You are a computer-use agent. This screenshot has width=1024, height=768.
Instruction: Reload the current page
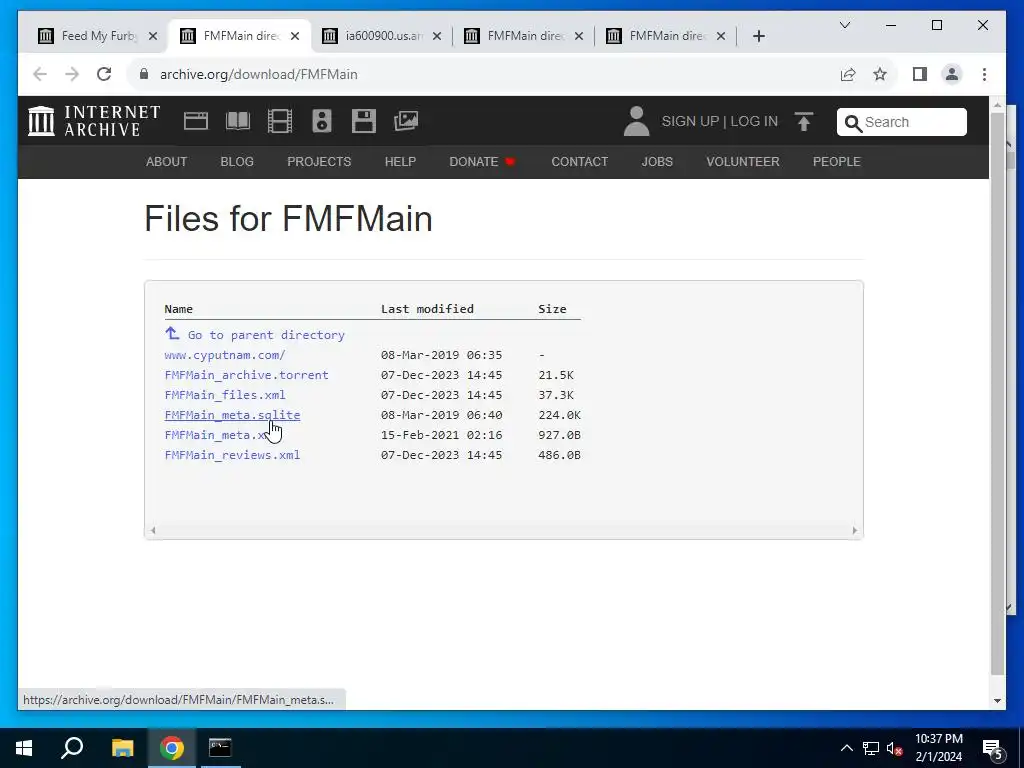tap(104, 74)
